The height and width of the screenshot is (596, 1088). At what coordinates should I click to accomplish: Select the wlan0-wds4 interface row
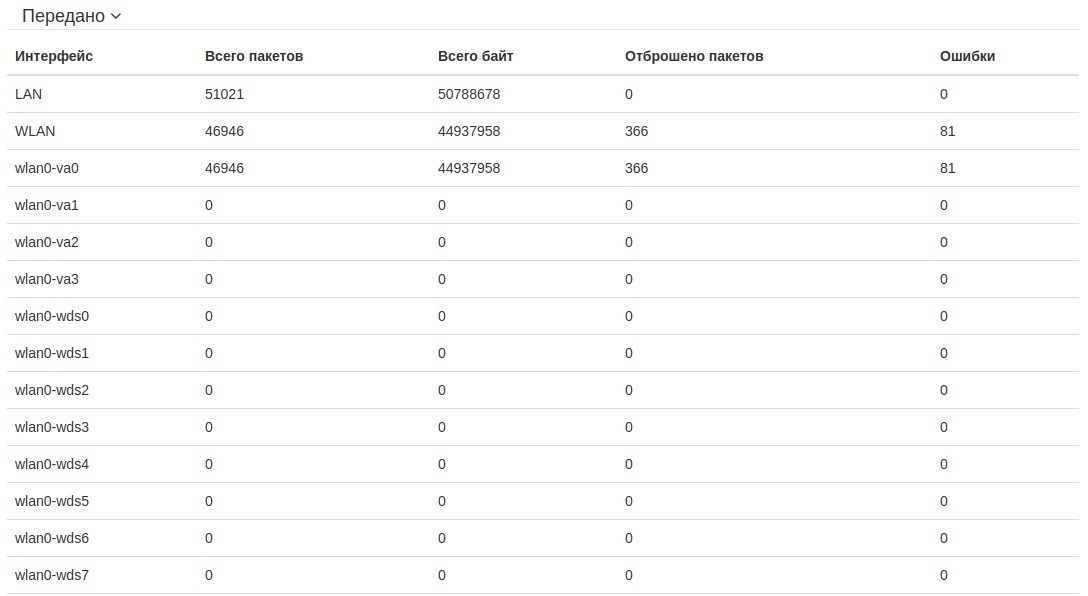click(52, 464)
